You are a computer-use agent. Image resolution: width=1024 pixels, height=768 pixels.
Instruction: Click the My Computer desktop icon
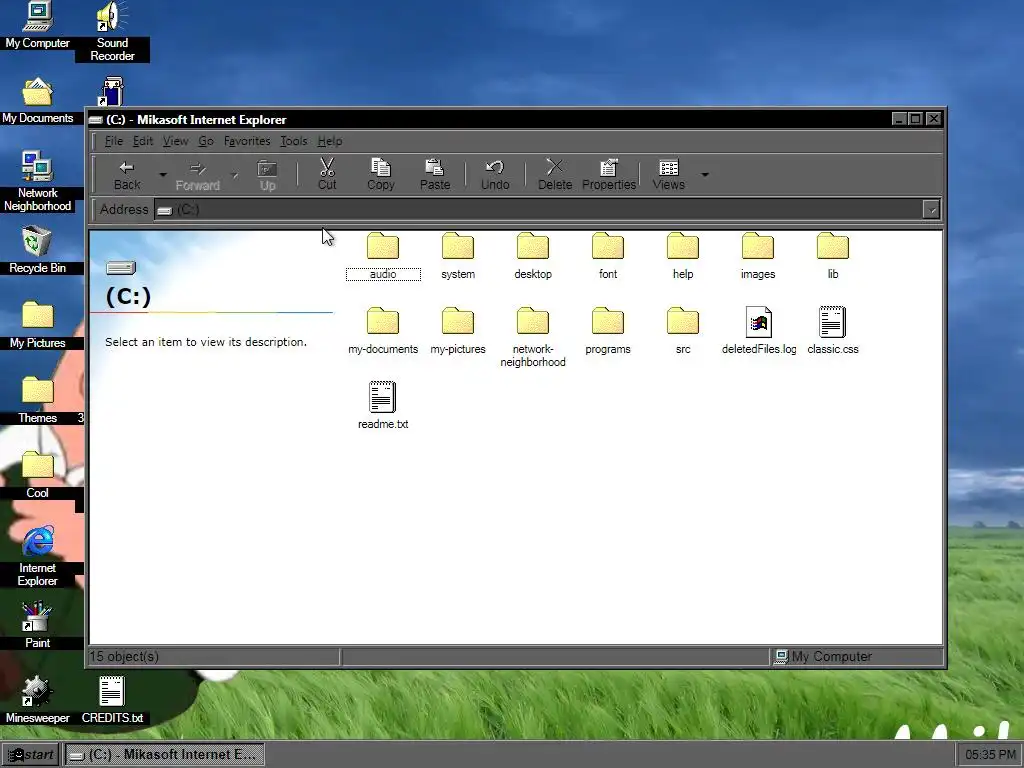click(37, 25)
